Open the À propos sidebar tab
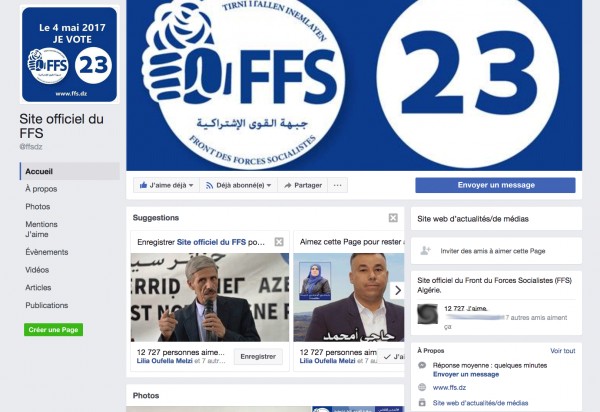Image resolution: width=600 pixels, height=412 pixels. (x=41, y=189)
